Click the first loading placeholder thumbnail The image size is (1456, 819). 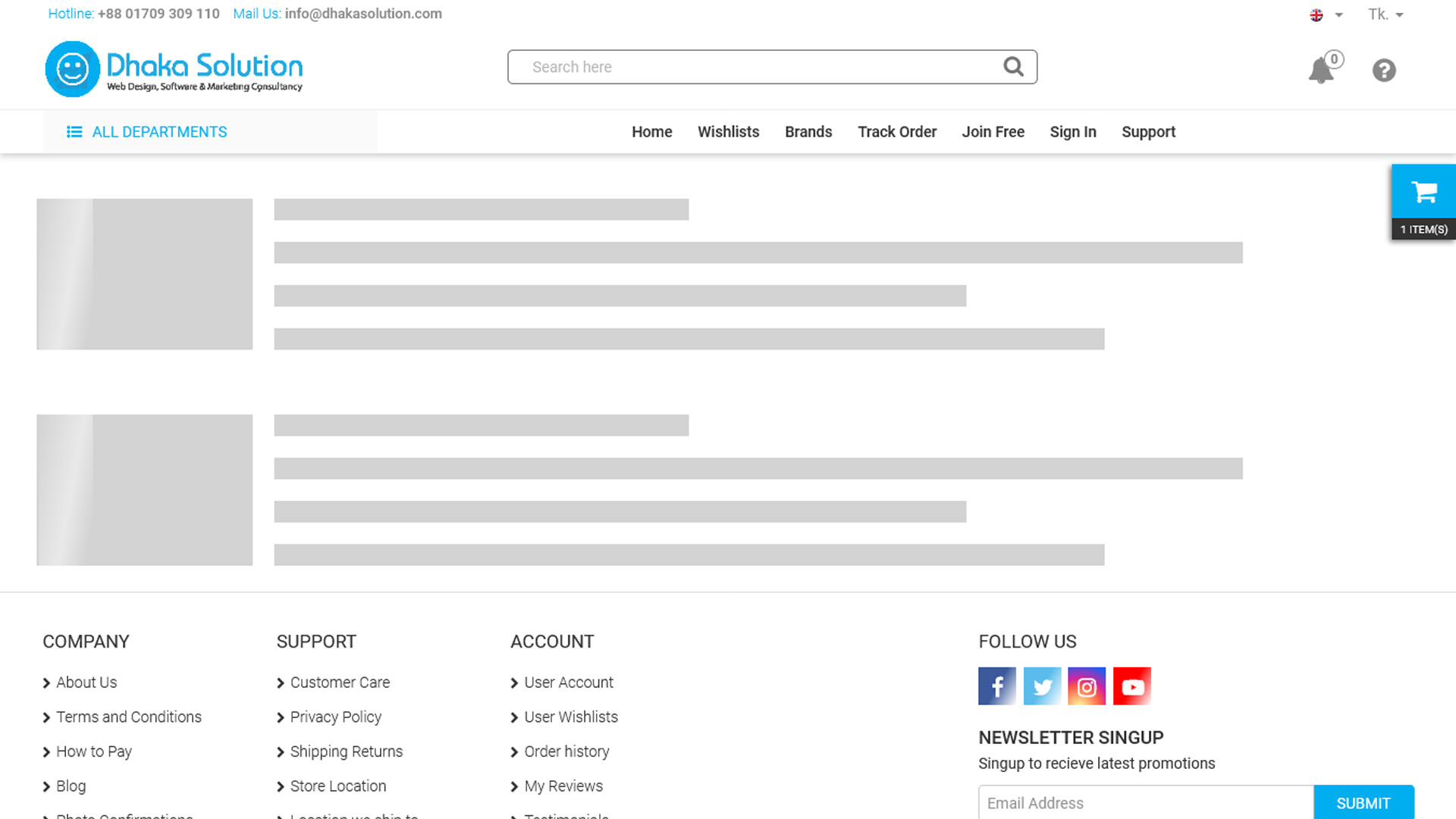pyautogui.click(x=145, y=275)
